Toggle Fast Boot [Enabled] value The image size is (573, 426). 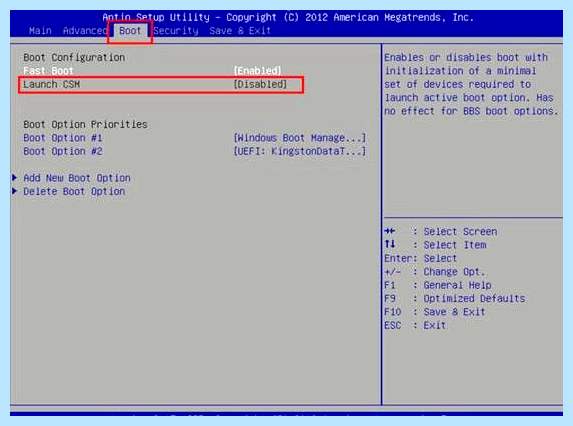[x=258, y=71]
